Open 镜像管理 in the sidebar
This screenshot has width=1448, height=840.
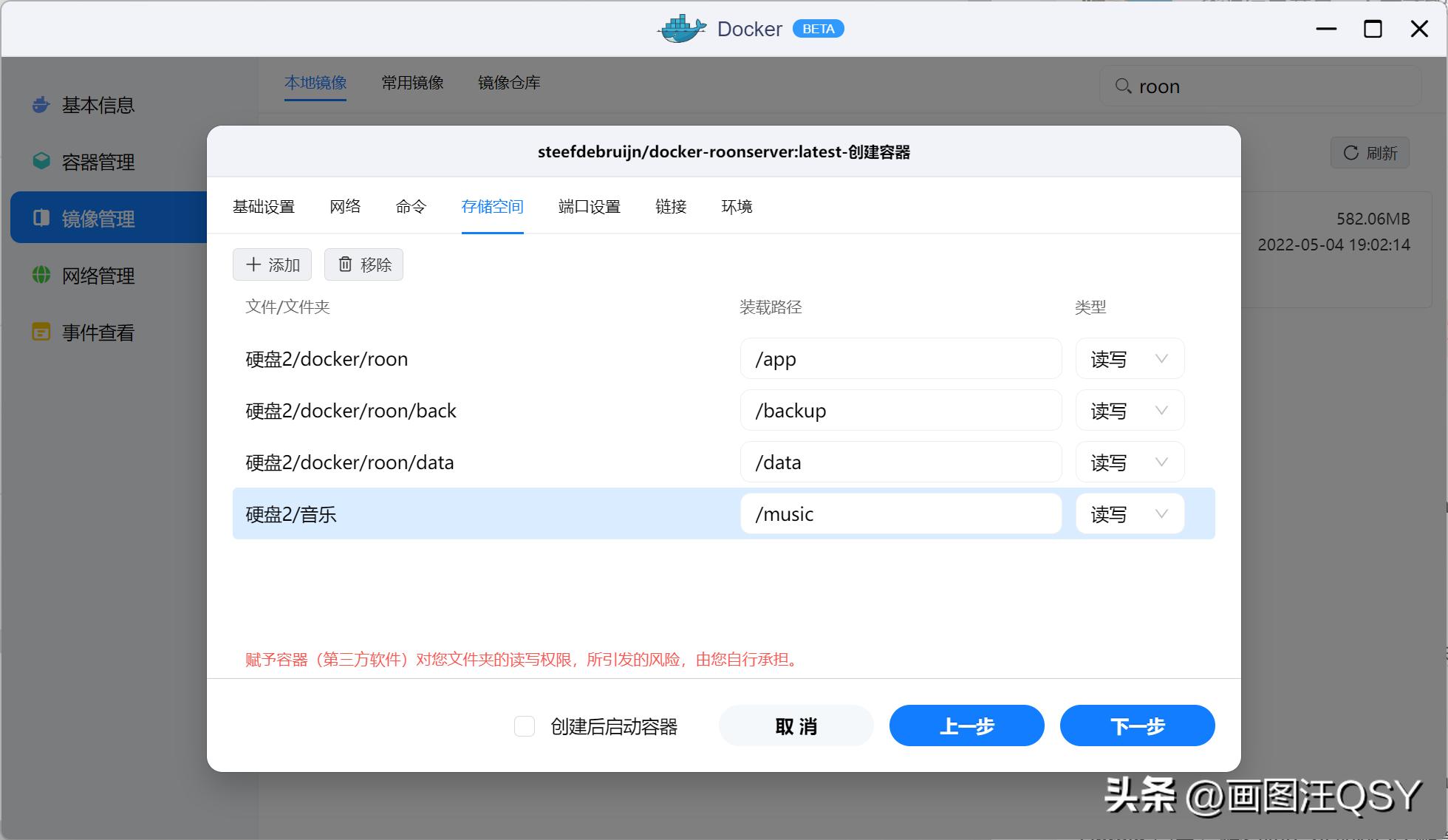coord(98,218)
